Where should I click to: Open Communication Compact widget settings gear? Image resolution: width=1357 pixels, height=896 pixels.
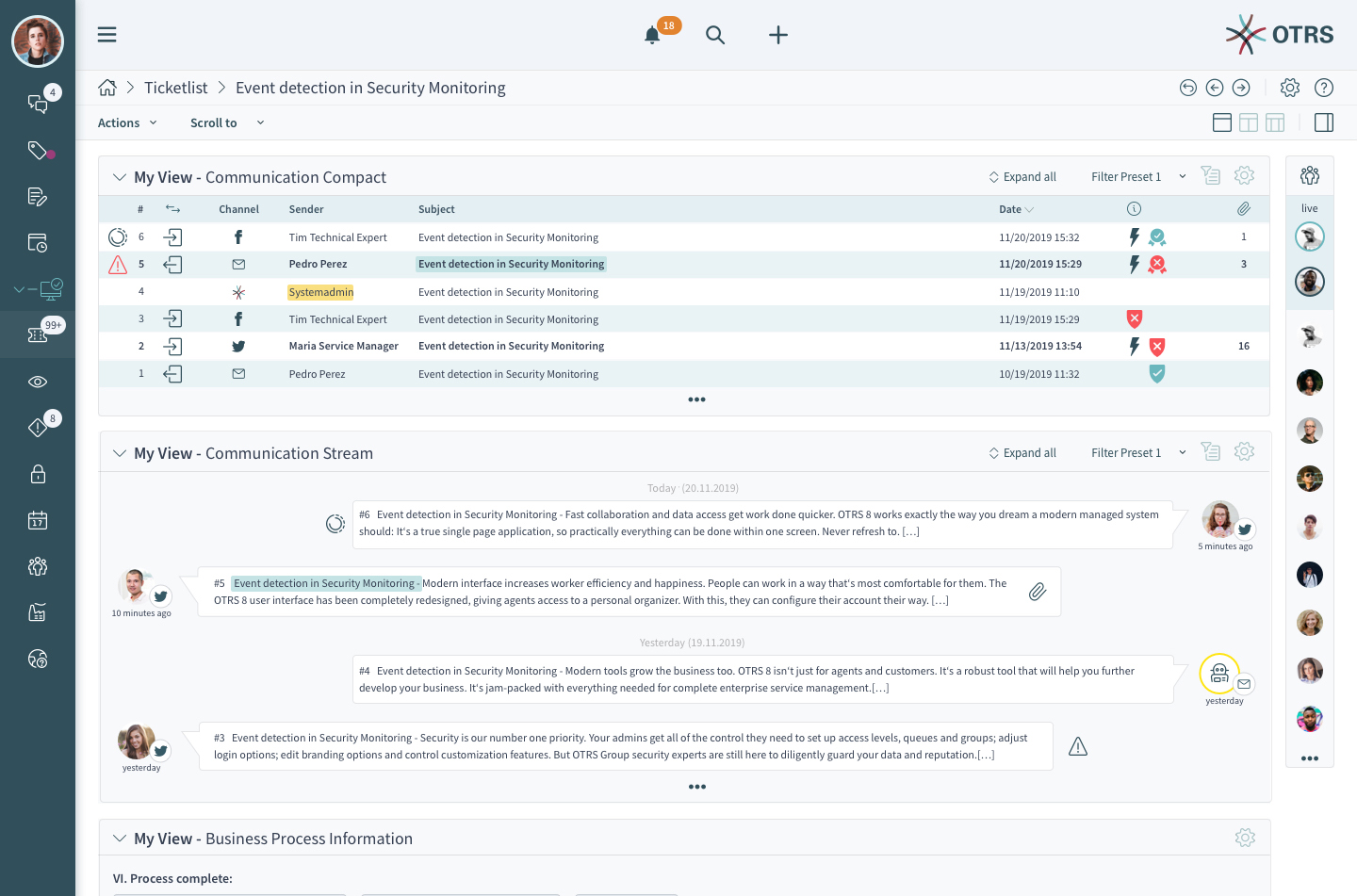tap(1244, 176)
